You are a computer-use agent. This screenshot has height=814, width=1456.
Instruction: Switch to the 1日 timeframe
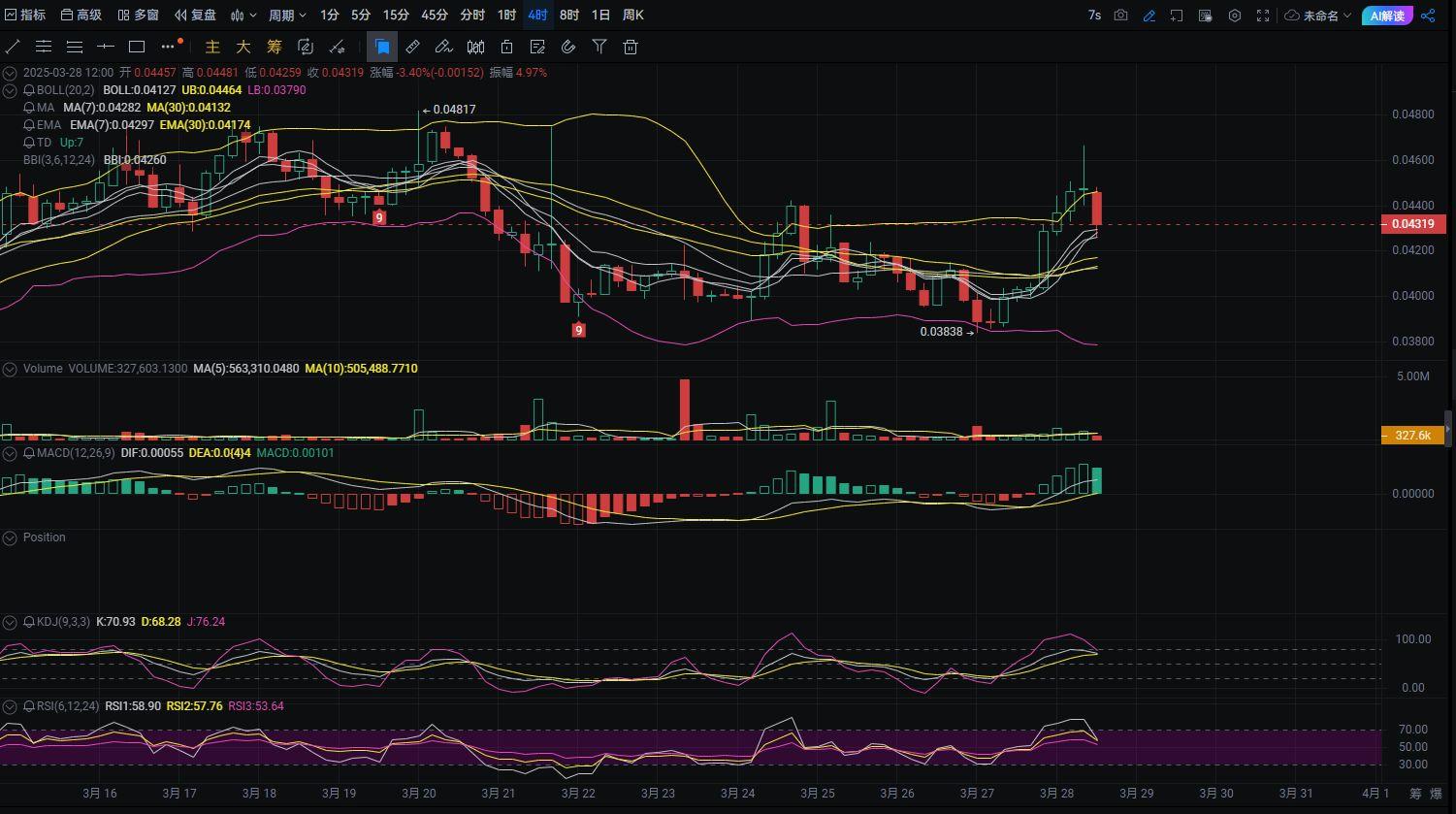(x=601, y=15)
